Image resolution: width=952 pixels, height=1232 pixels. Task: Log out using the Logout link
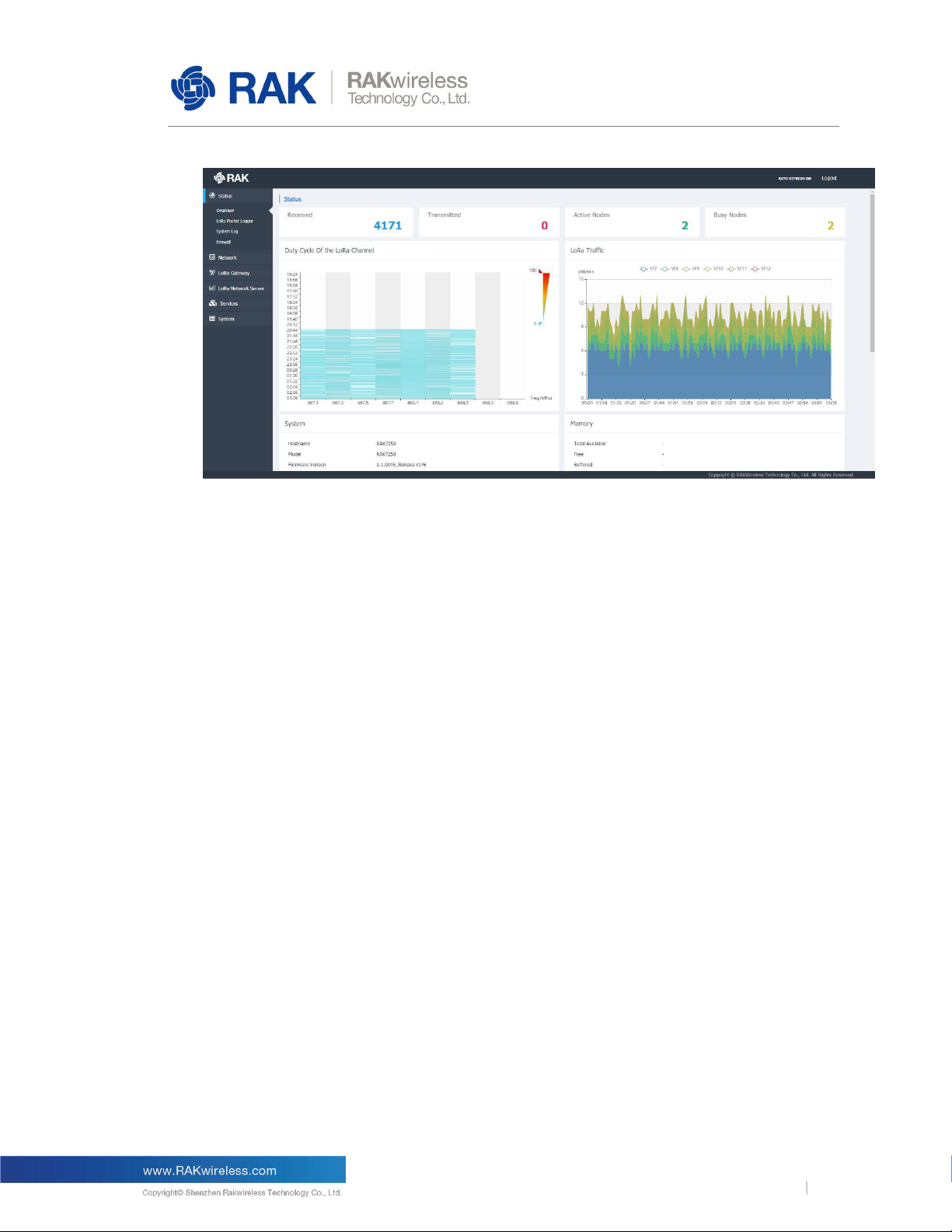click(x=829, y=179)
